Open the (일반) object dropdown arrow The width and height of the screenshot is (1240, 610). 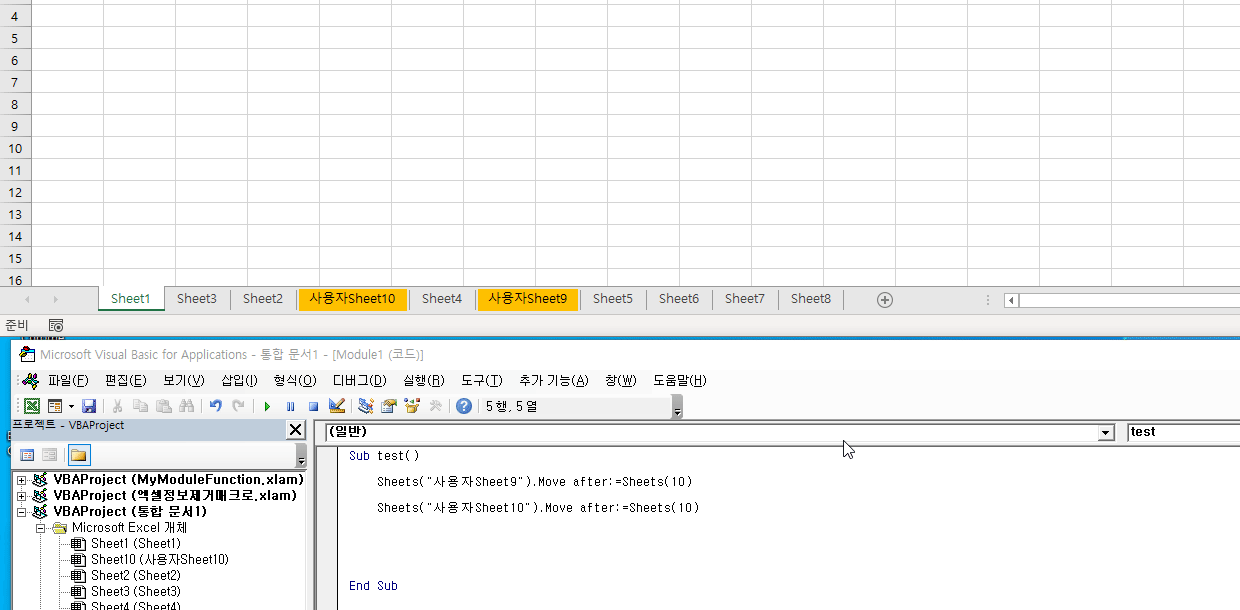click(x=1105, y=432)
